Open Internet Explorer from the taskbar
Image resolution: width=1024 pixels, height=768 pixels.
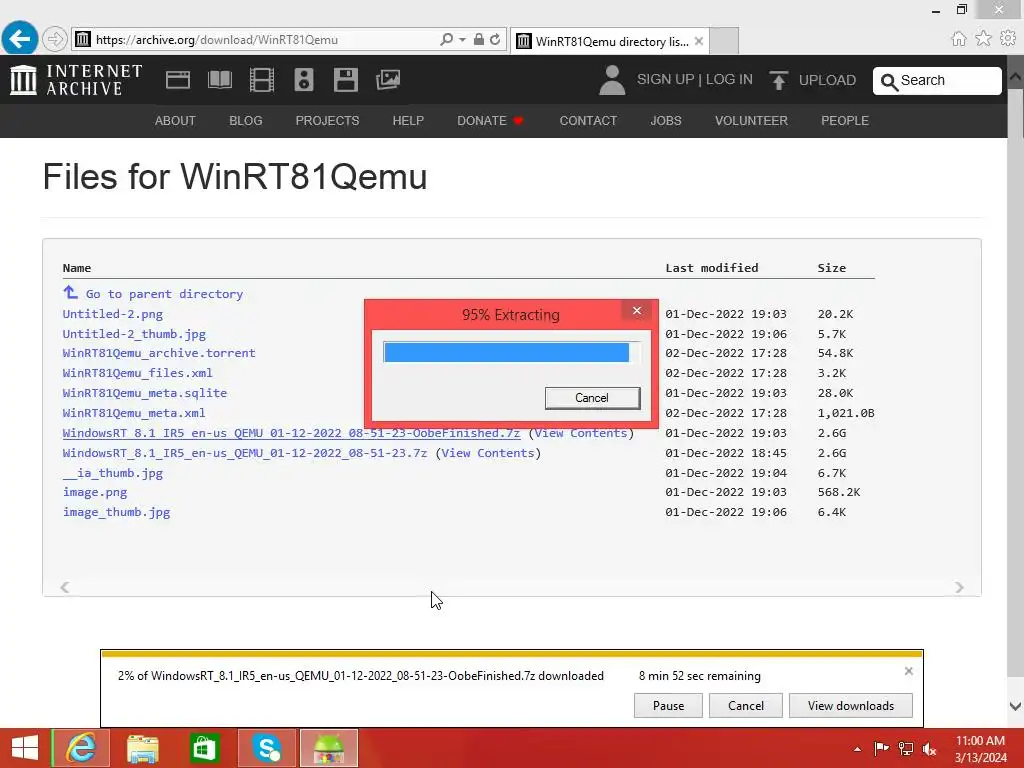81,748
